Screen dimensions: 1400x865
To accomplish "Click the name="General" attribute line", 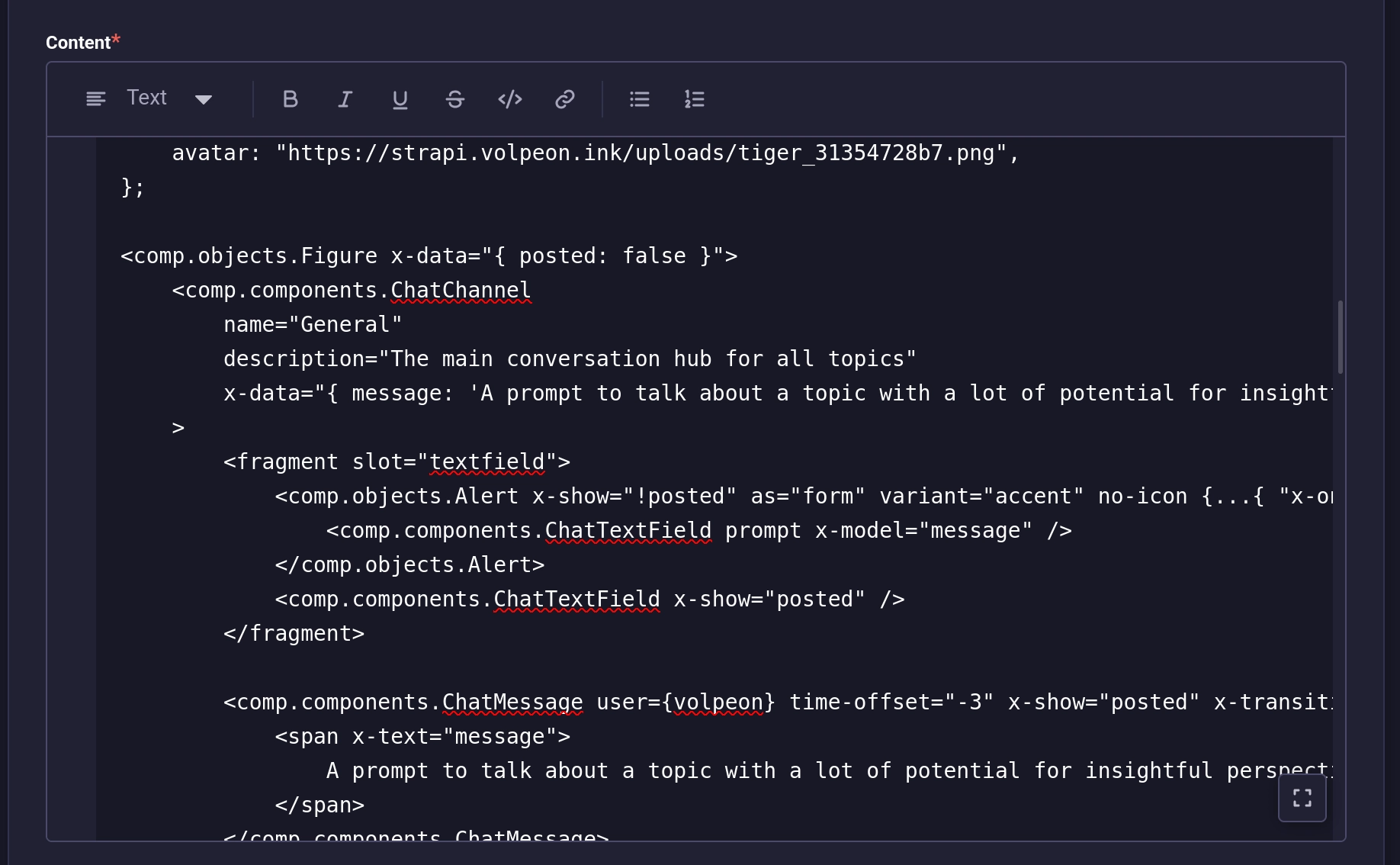I will [313, 325].
